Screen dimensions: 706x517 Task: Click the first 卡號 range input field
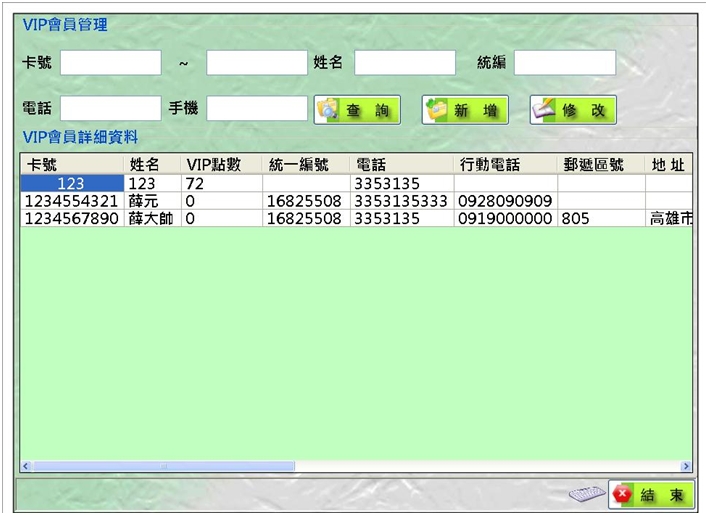pos(110,63)
